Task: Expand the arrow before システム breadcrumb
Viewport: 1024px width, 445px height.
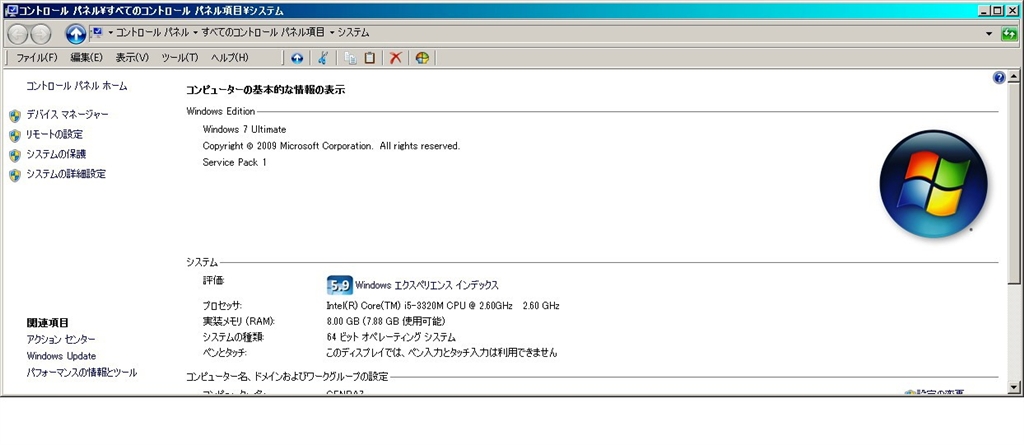Action: [x=332, y=32]
